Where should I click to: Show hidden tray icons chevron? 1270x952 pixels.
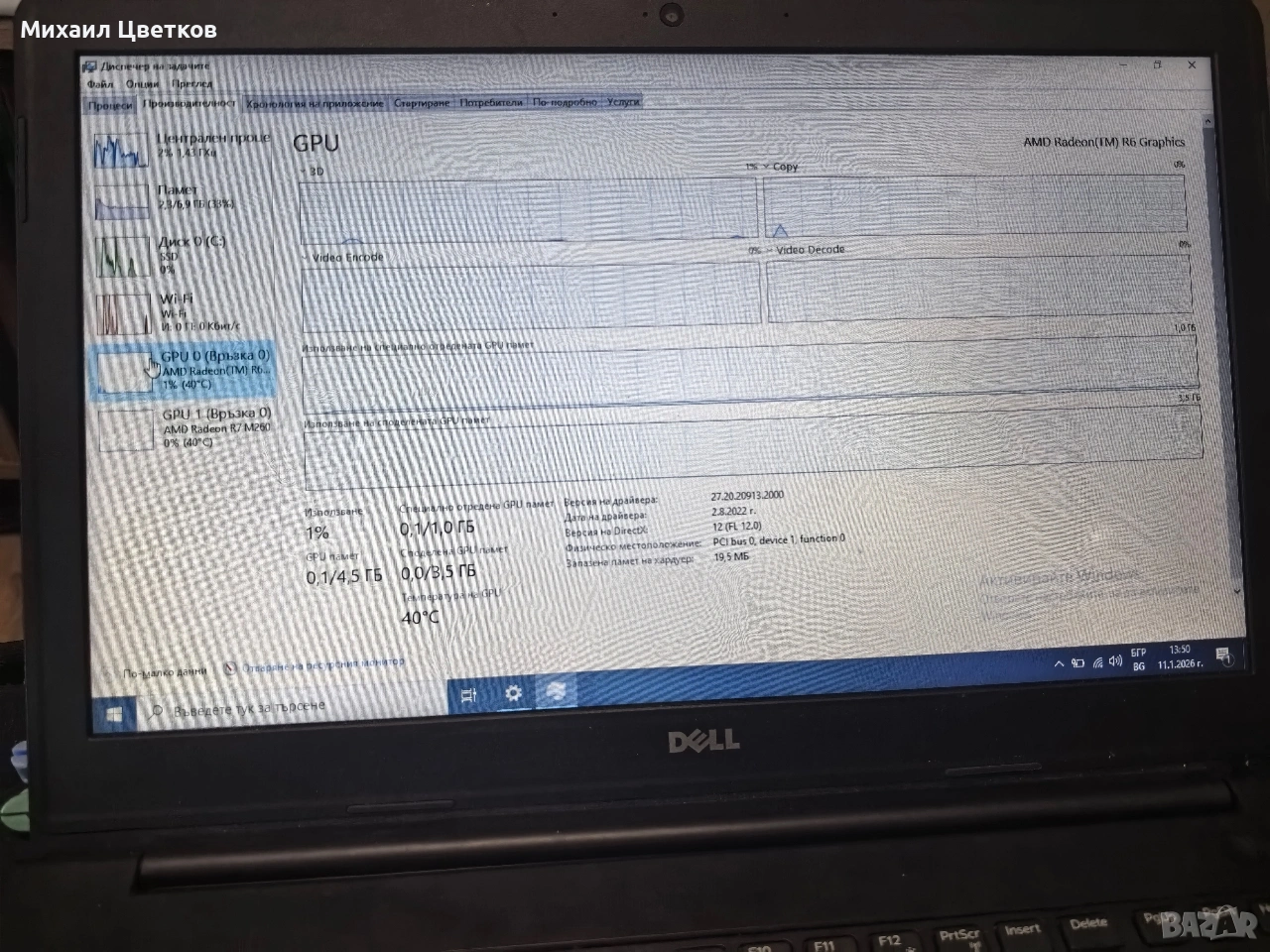point(1059,663)
